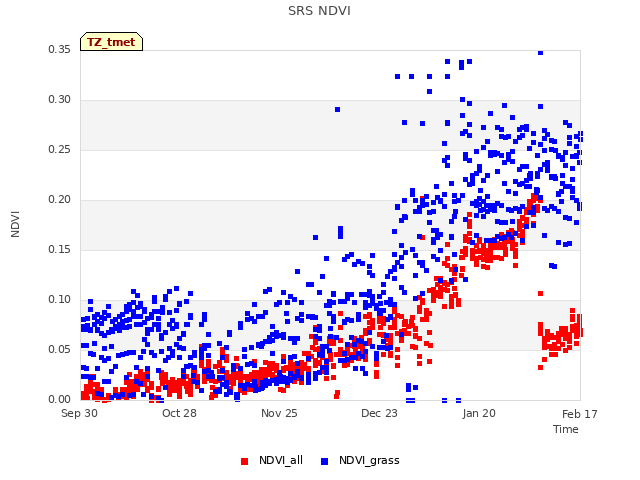Toggle the NDVI_all legend entry
640x480 pixels.
[272, 460]
